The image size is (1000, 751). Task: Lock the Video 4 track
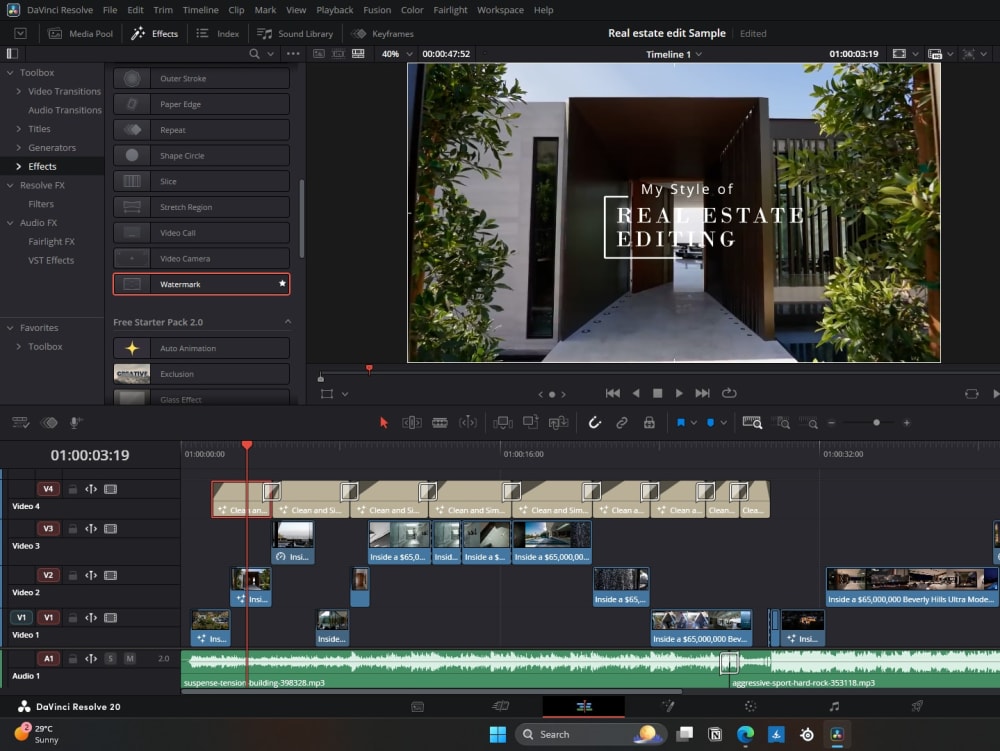(73, 489)
